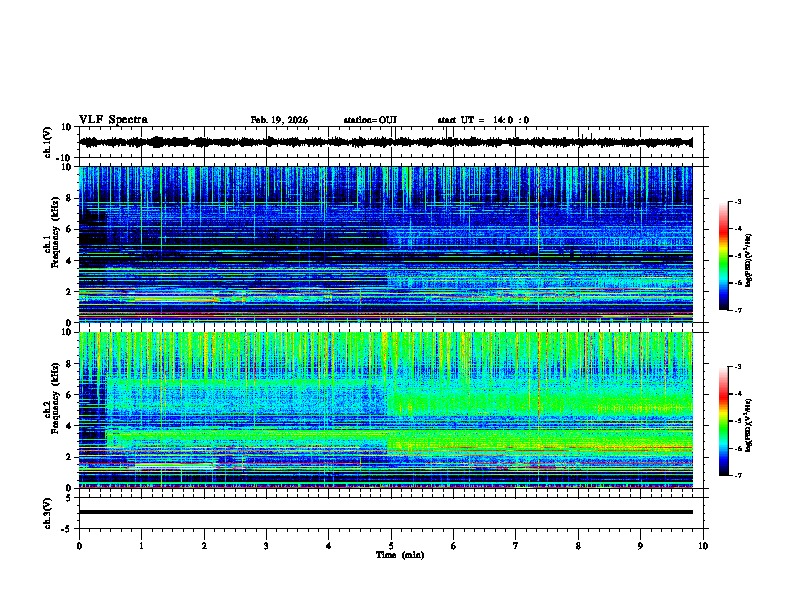The image size is (792, 612).
Task: Click the "-7" label on ch.1 color bar
Action: click(x=737, y=311)
